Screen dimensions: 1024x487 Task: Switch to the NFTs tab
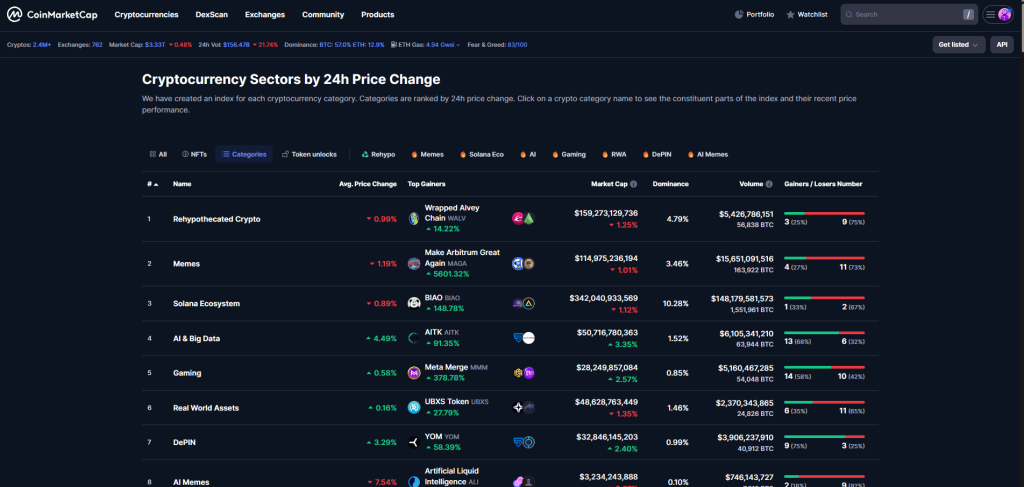(195, 155)
